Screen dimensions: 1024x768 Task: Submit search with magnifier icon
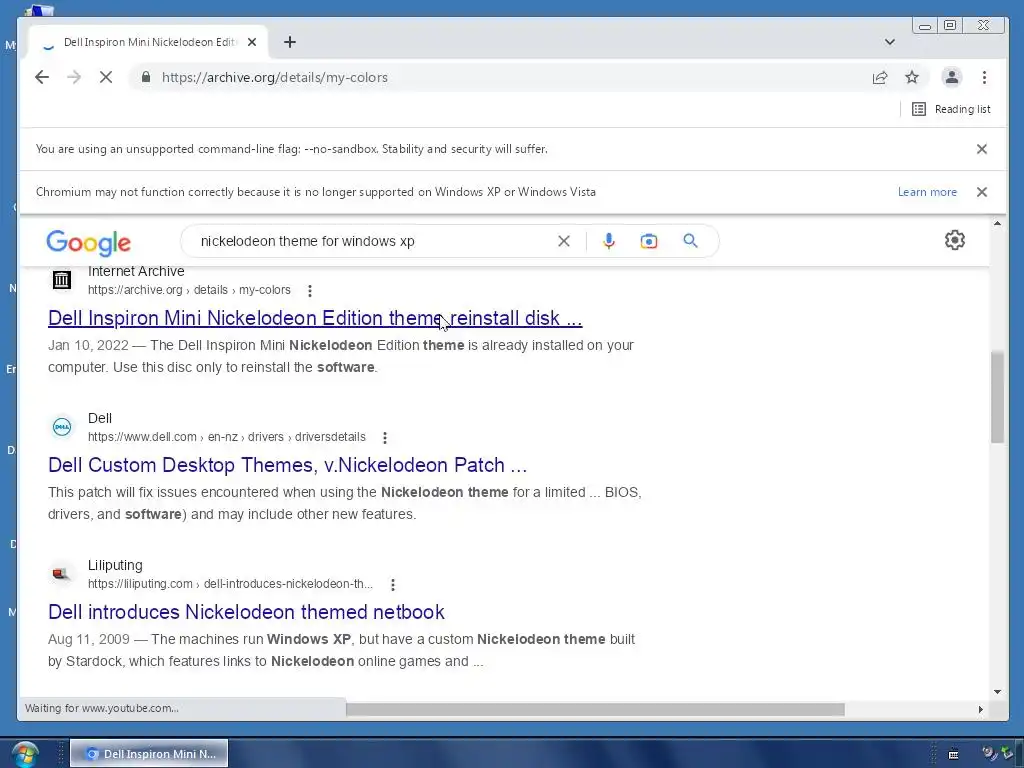[690, 241]
